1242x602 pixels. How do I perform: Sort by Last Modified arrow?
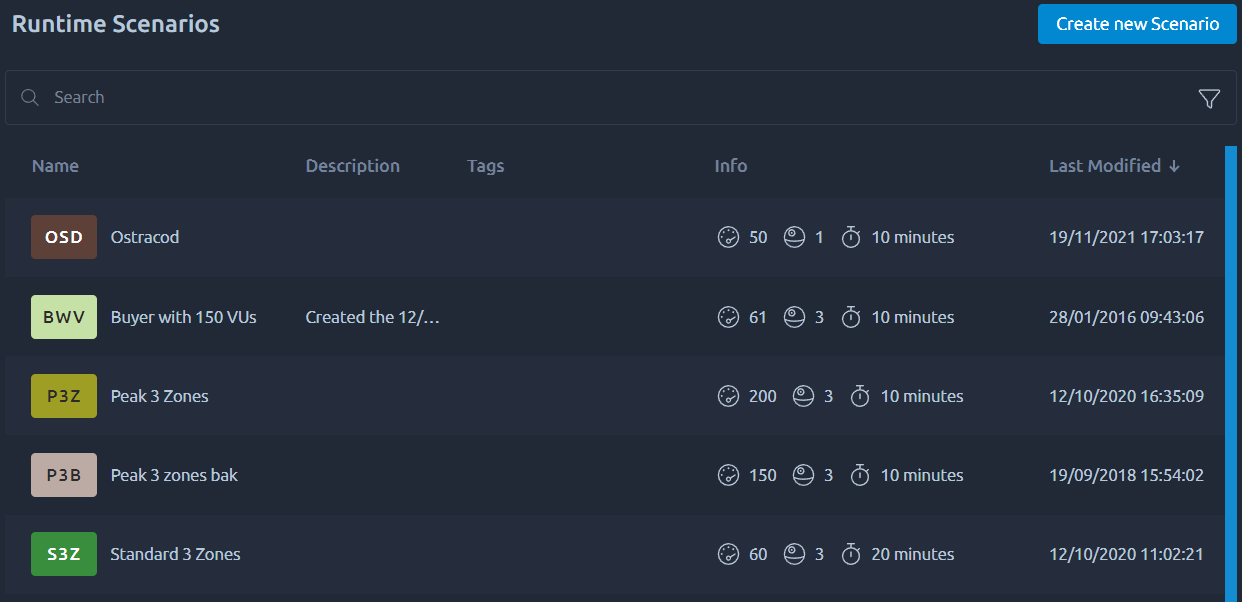coord(1174,166)
